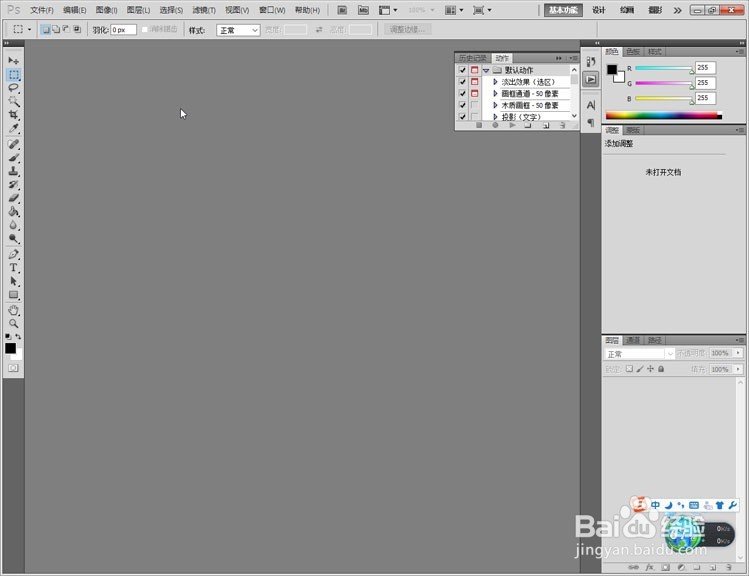Viewport: 749px width, 576px height.
Task: Switch to the 色板 tab
Action: (633, 52)
